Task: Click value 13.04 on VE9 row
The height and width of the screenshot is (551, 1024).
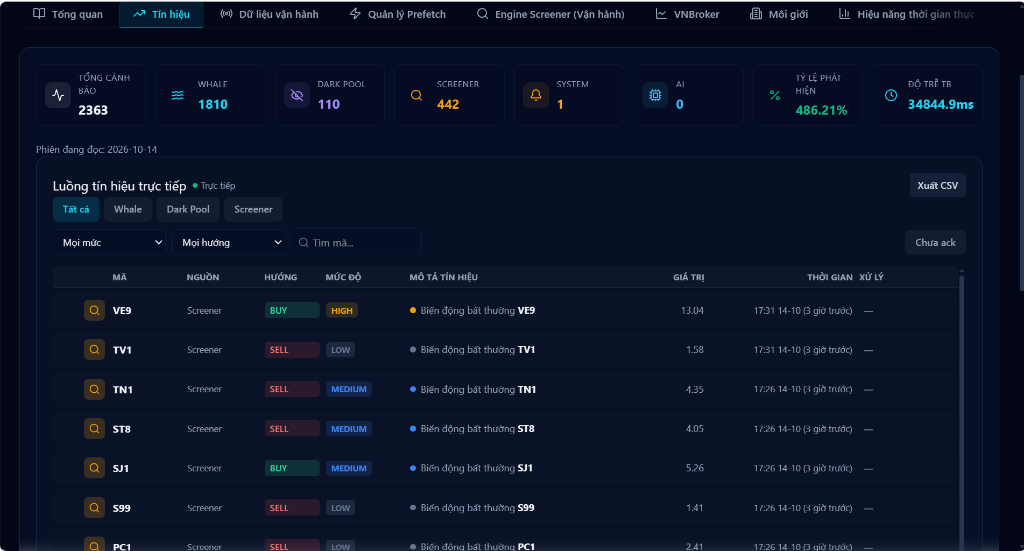Action: point(692,310)
